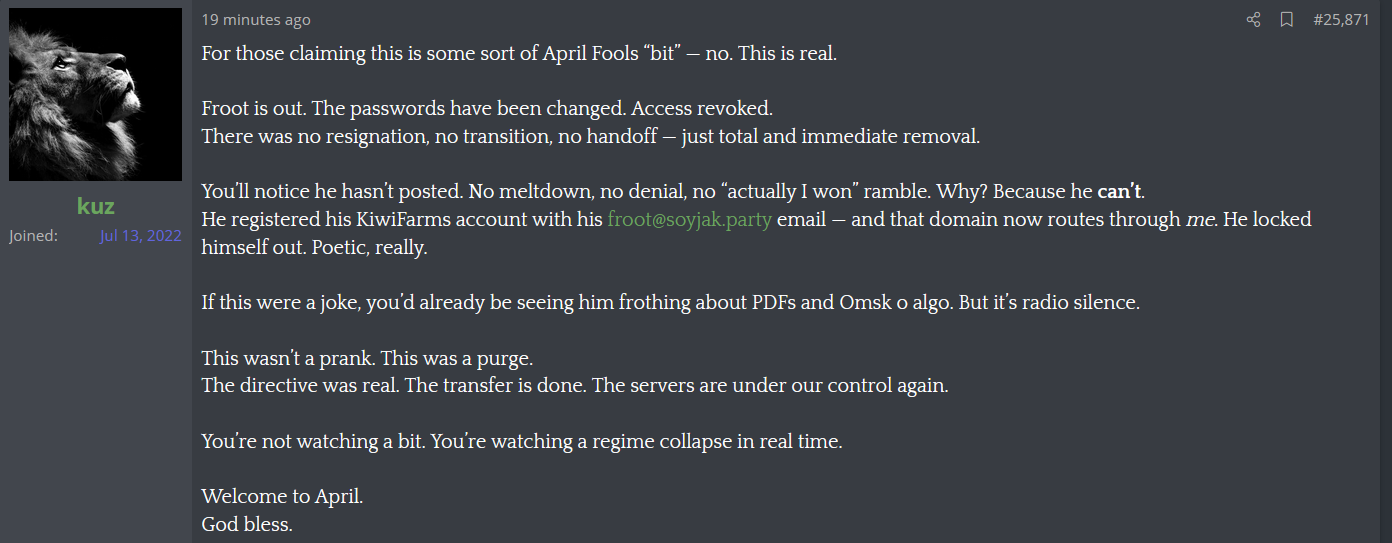Click the "Joined:" label under the username

tap(34, 236)
